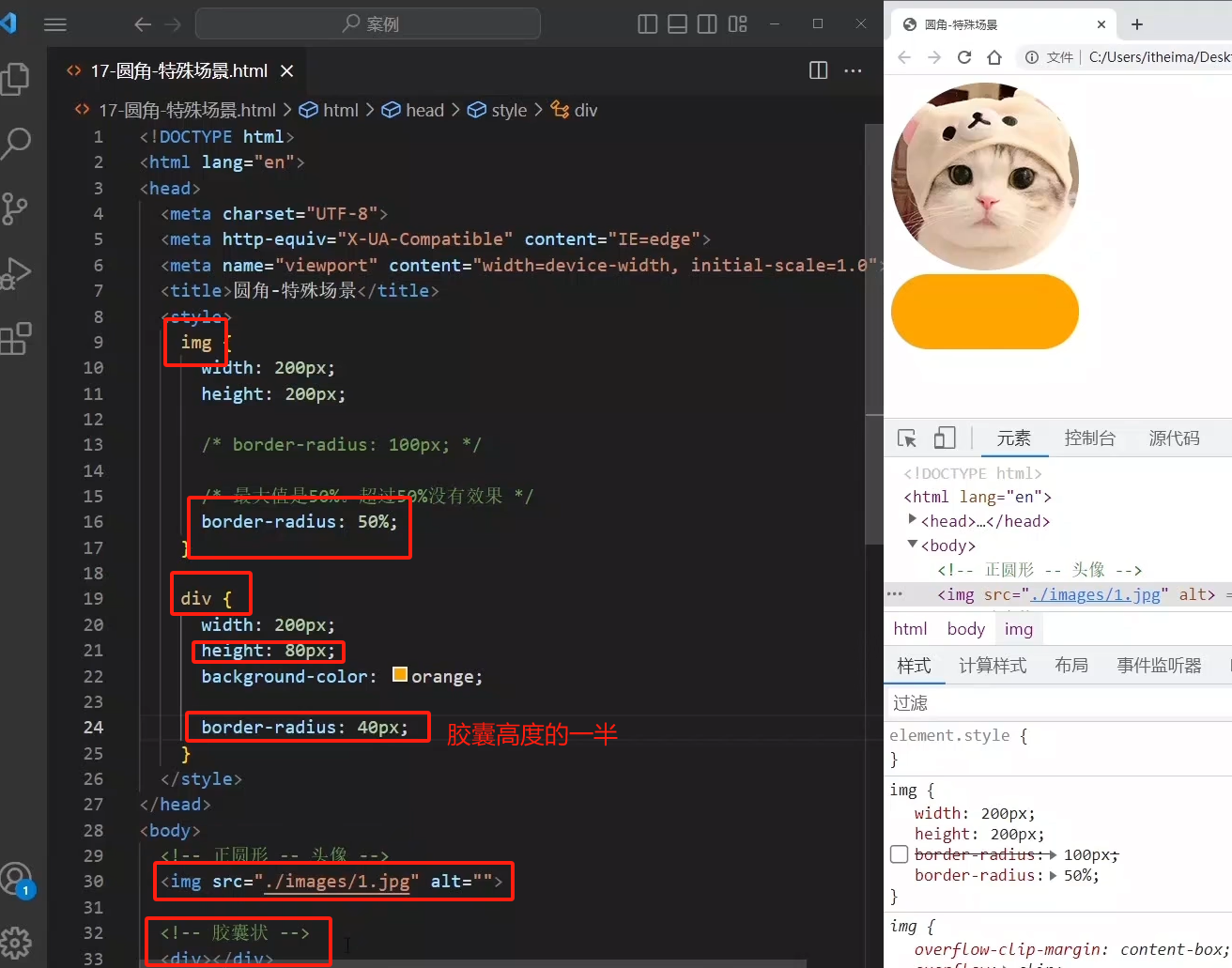Split the editor to the right
The image size is (1232, 968).
coord(819,70)
